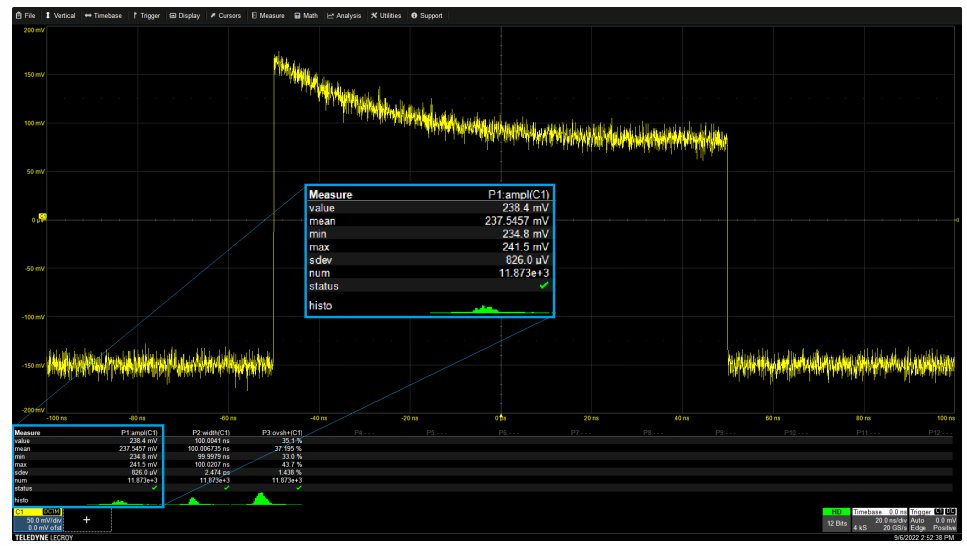The image size is (967, 546).
Task: Open the Trigger descriptor box at bottom right
Action: [931, 519]
